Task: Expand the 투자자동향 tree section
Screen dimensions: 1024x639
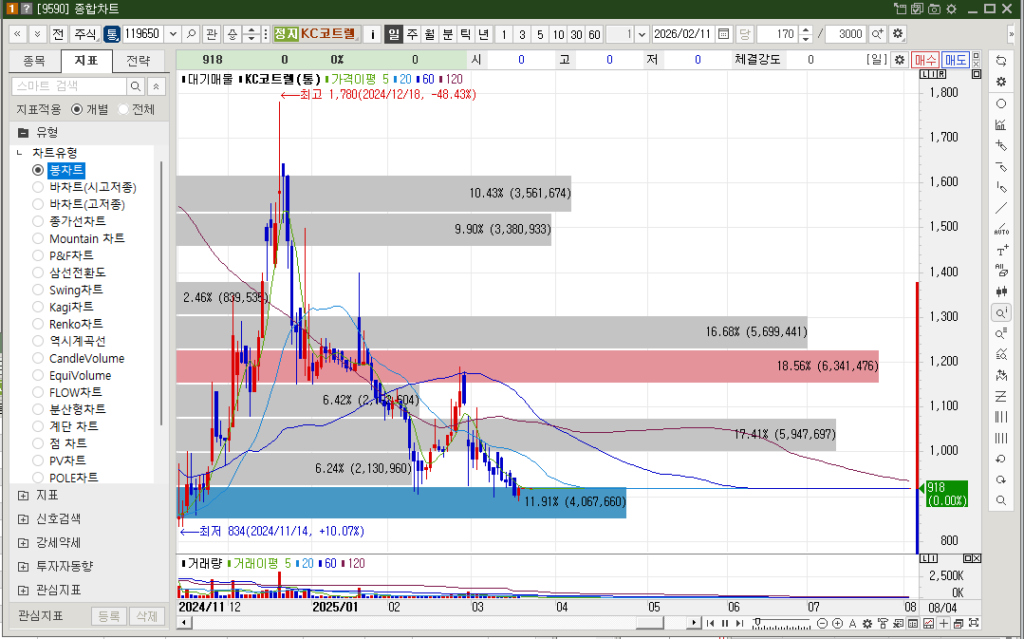Action: pyautogui.click(x=23, y=566)
